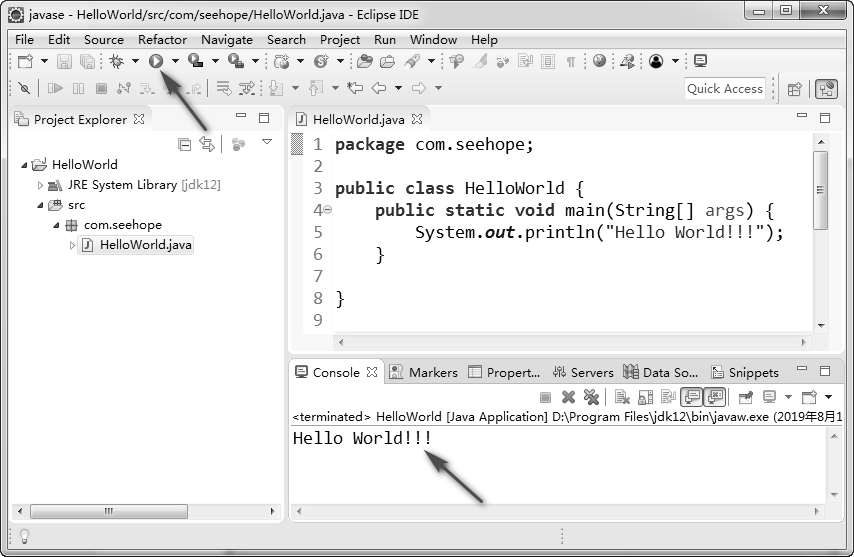
Task: Click the Last Edit Location icon
Action: (355, 88)
